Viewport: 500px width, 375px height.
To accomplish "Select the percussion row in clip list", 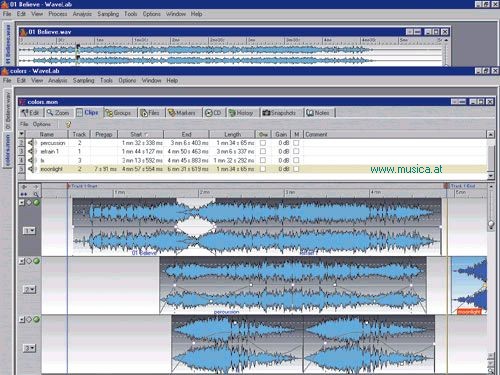I will coord(256,143).
